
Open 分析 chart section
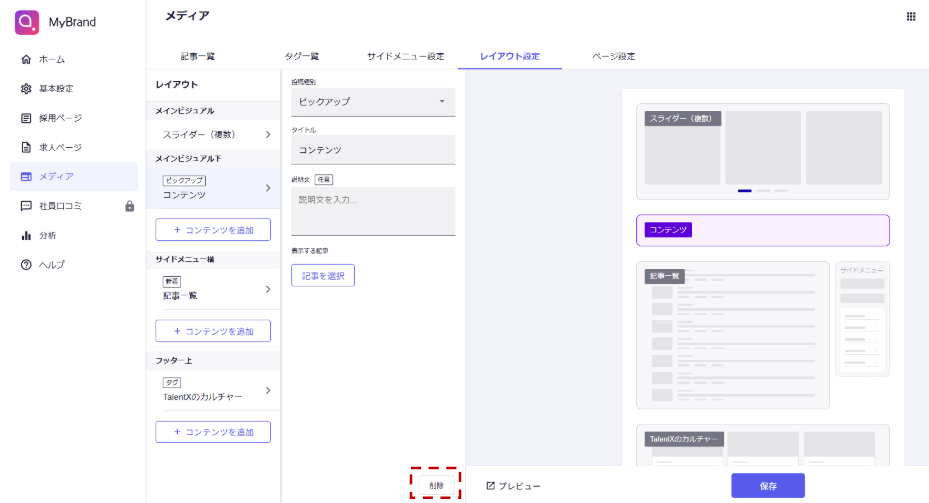point(48,235)
